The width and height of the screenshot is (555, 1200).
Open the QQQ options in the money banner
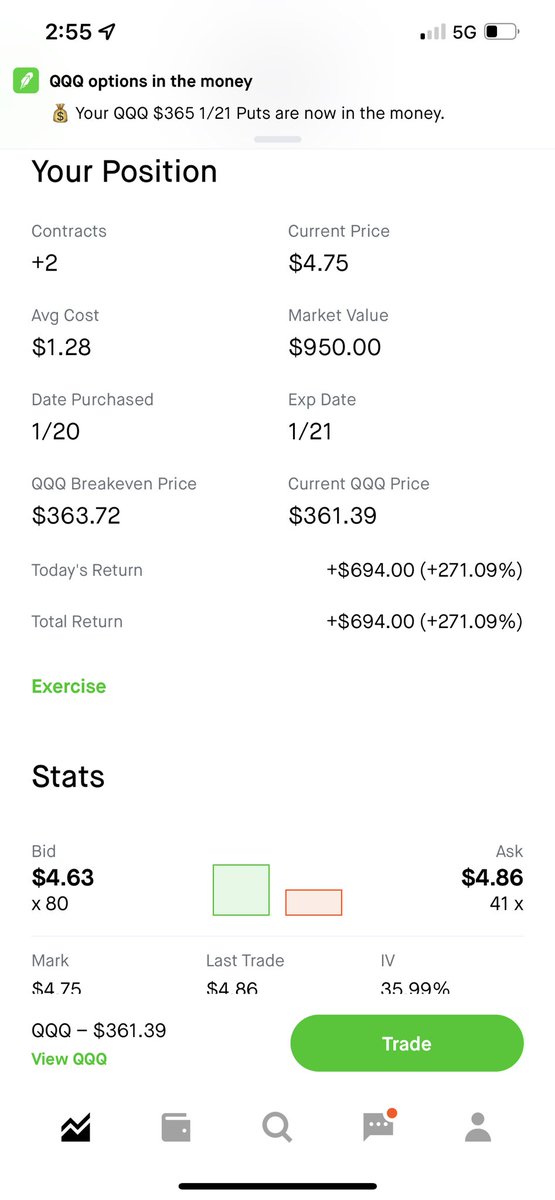277,97
